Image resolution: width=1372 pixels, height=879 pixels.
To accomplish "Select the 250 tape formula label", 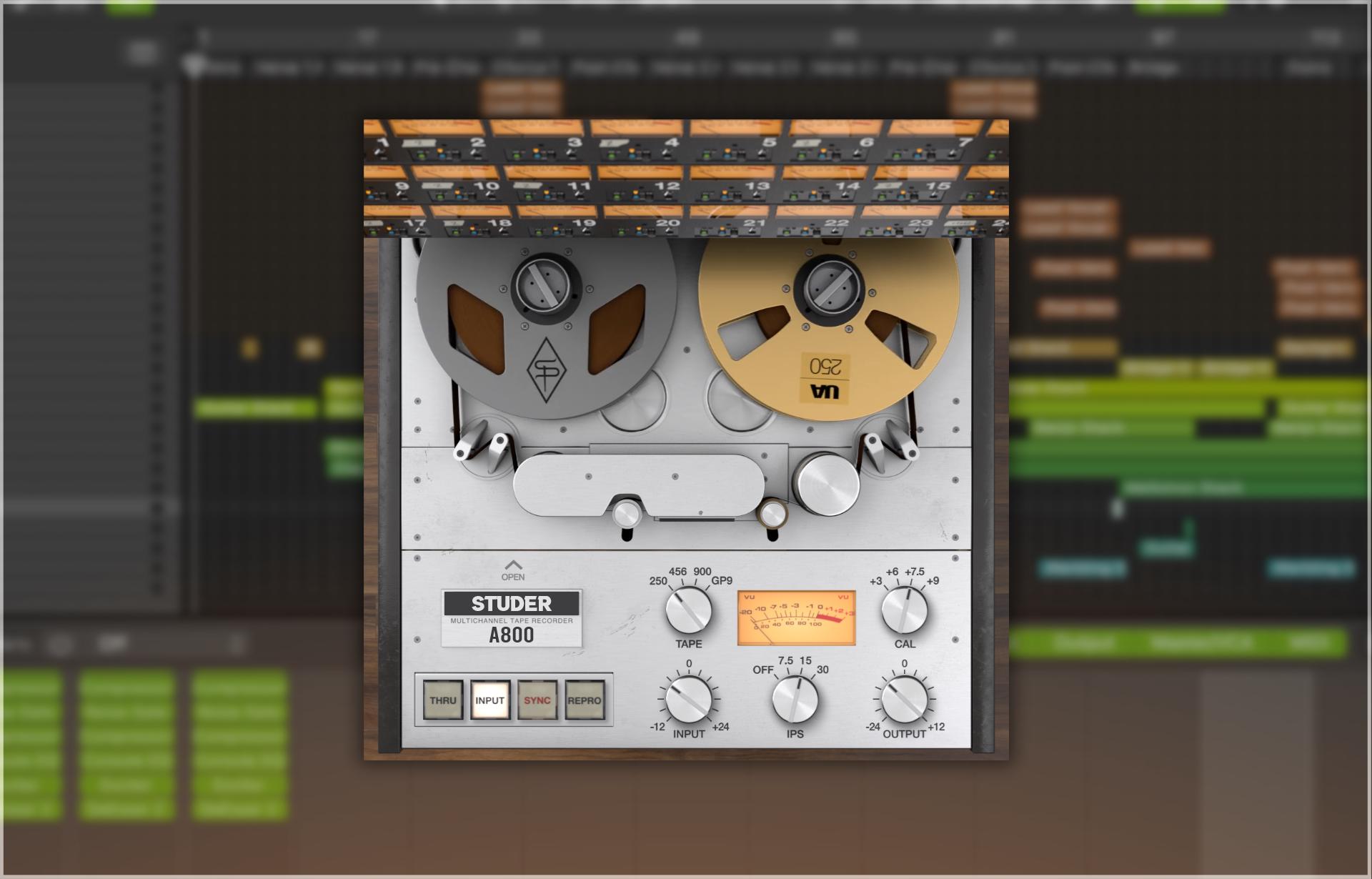I will tap(658, 581).
